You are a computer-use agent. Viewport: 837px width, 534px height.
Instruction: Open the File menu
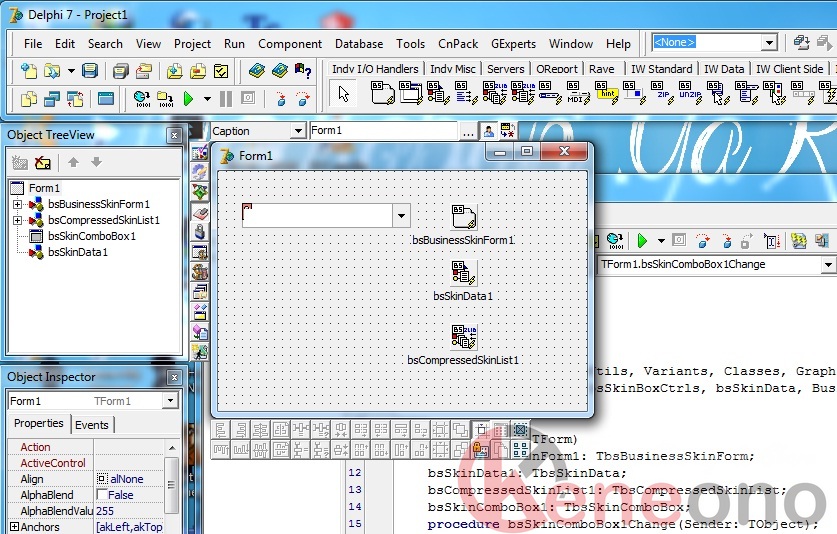(33, 44)
